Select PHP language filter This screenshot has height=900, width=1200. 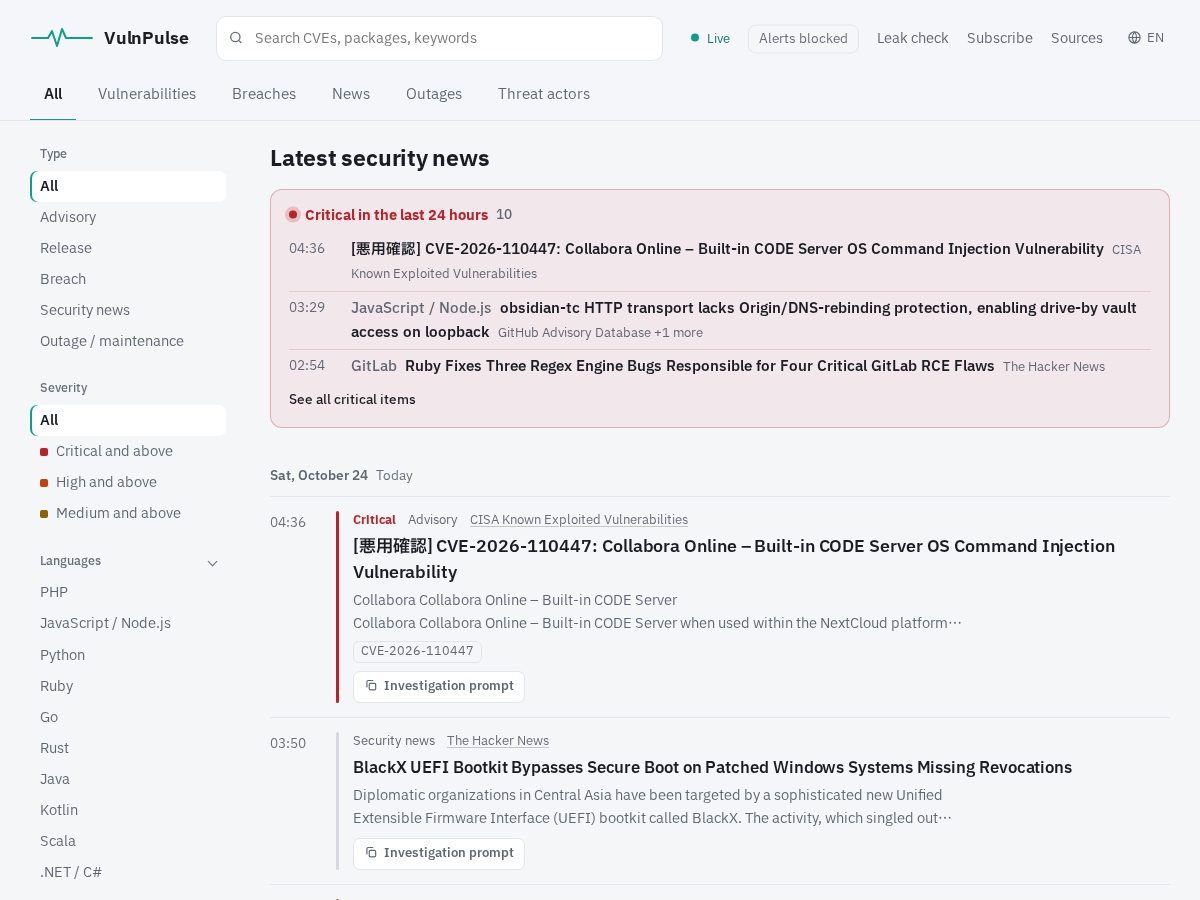tap(128, 592)
